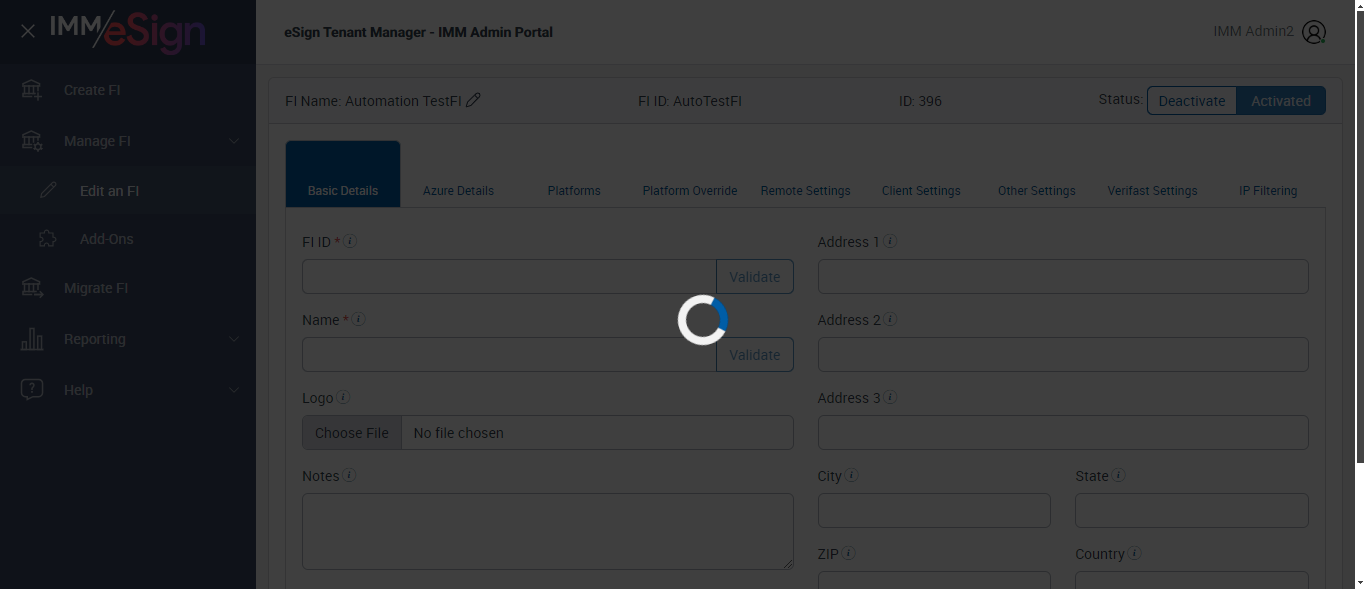Show info tooltip next to State label
This screenshot has height=589, width=1366.
pyautogui.click(x=1119, y=475)
